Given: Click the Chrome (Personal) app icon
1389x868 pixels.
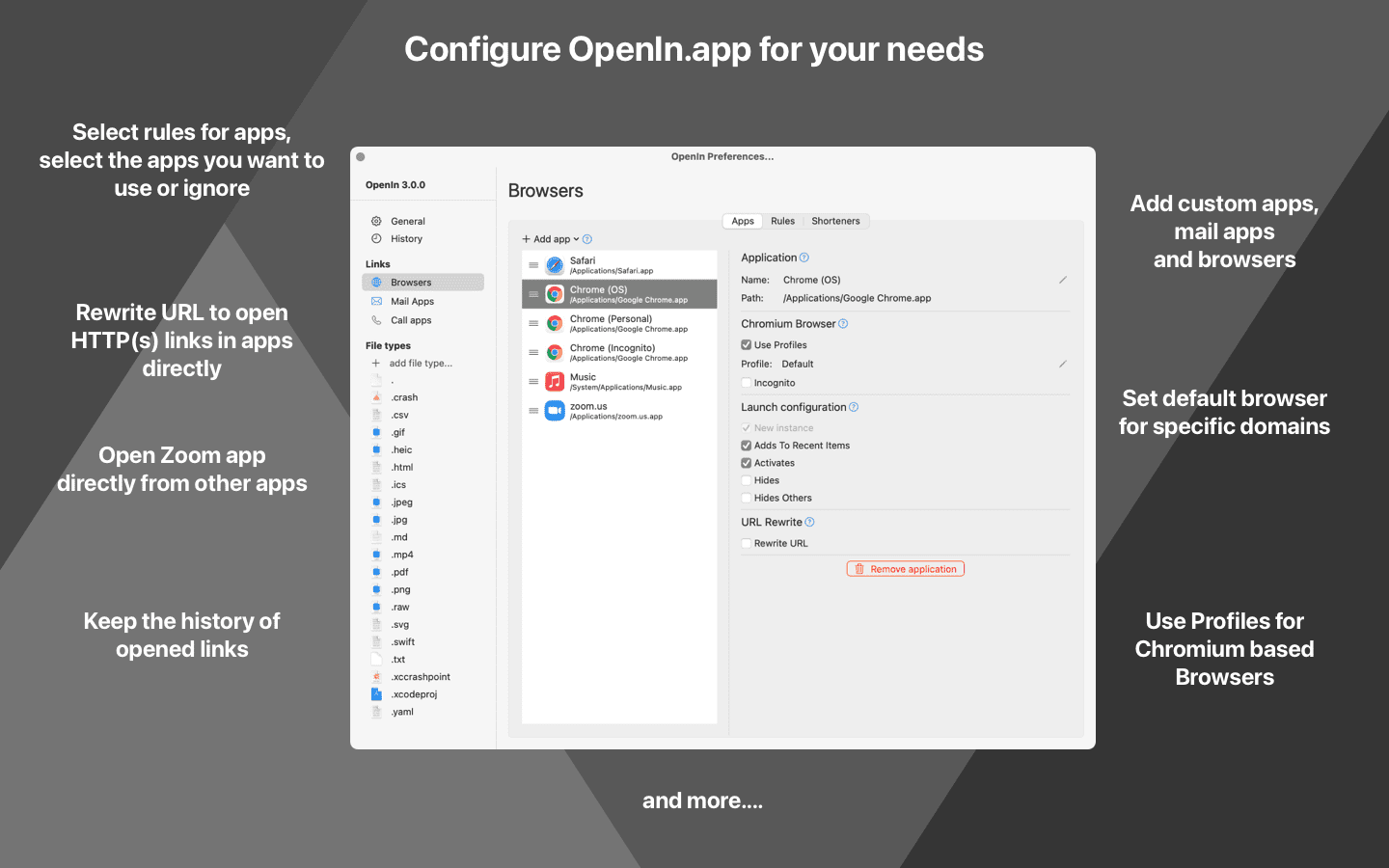Looking at the screenshot, I should (x=555, y=323).
